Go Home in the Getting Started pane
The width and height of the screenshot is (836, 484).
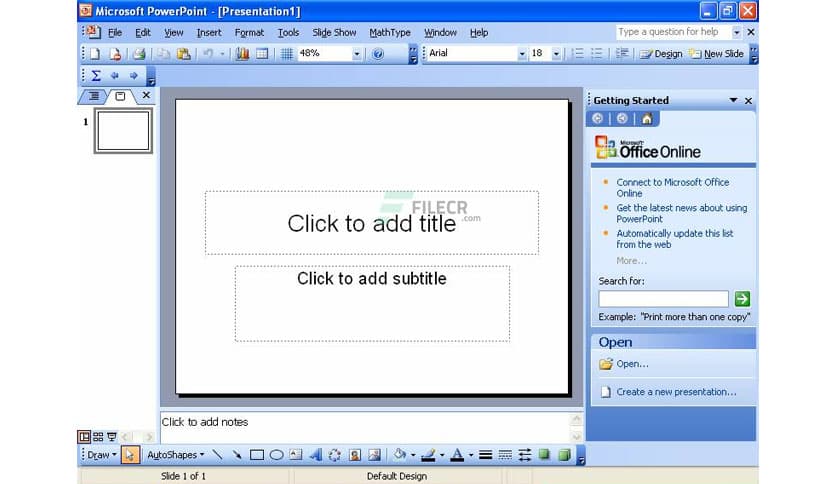pos(647,119)
